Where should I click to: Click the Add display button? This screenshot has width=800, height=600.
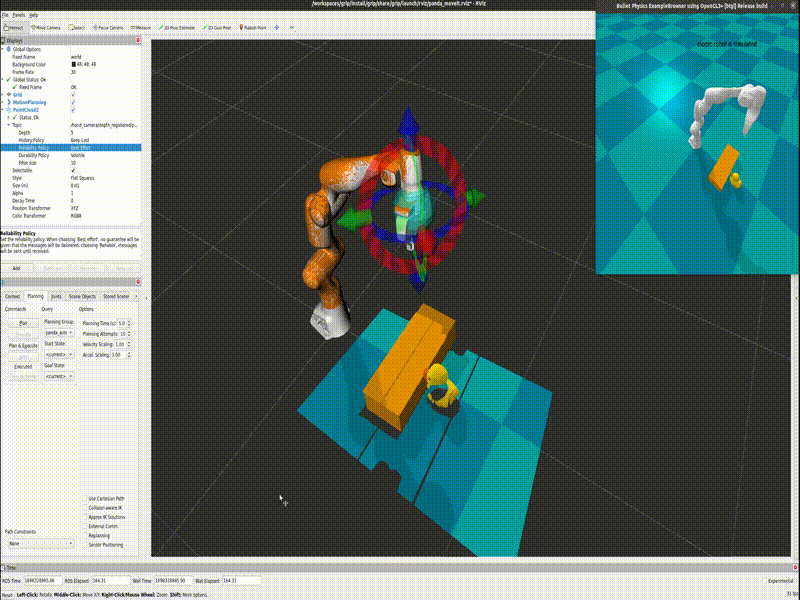[15, 268]
